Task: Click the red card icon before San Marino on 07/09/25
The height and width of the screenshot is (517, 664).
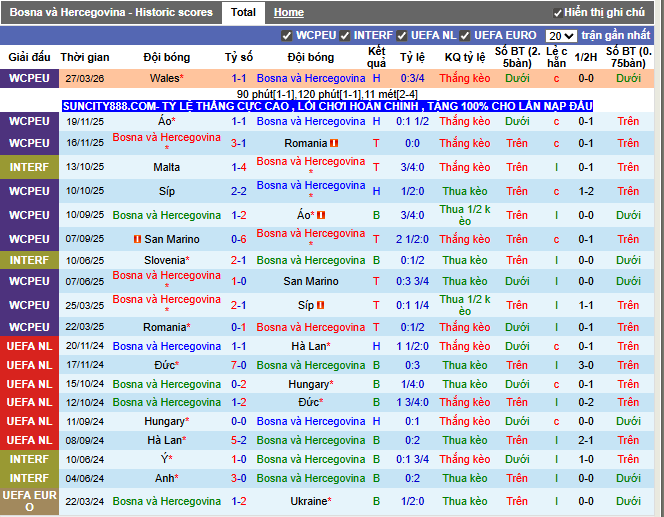Action: click(x=137, y=239)
